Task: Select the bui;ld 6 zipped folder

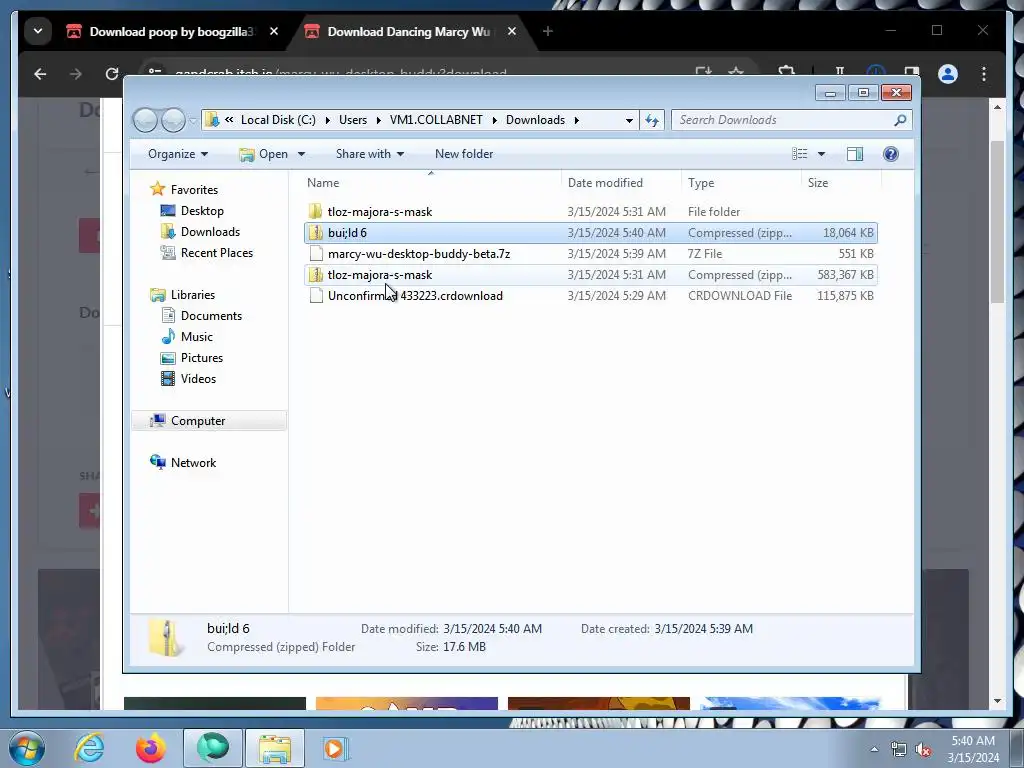Action: 590,232
